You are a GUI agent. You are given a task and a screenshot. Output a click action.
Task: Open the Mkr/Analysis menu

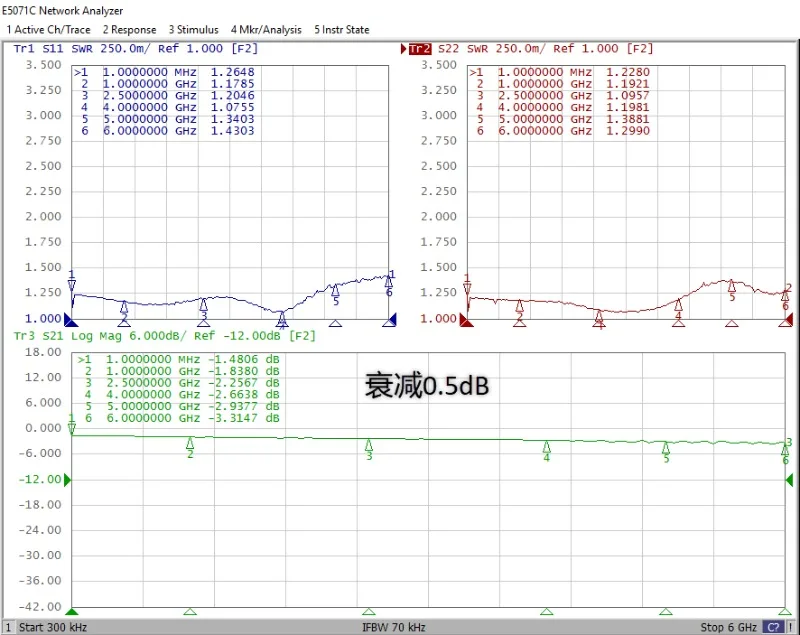coord(266,30)
